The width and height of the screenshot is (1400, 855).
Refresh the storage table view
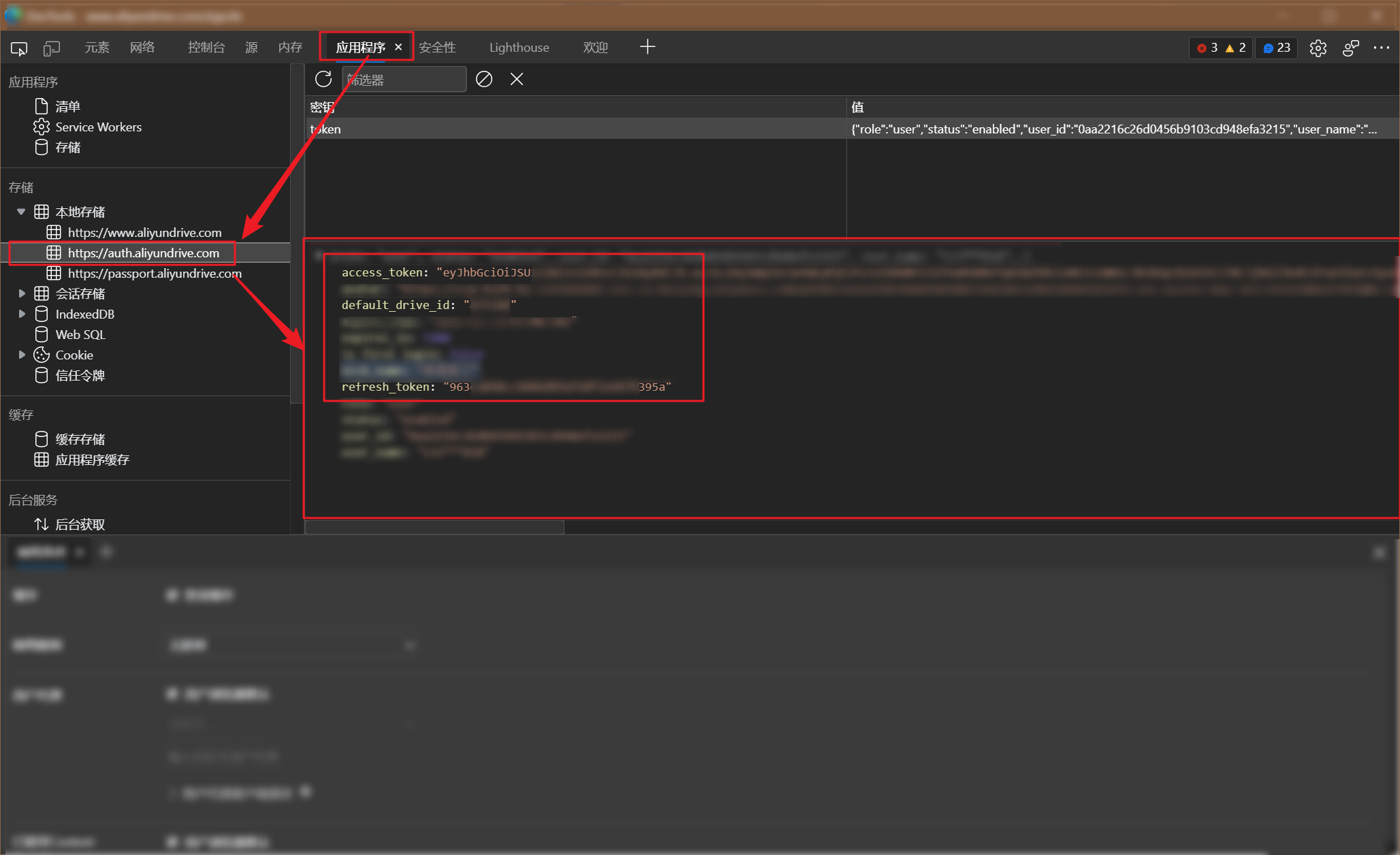point(323,79)
